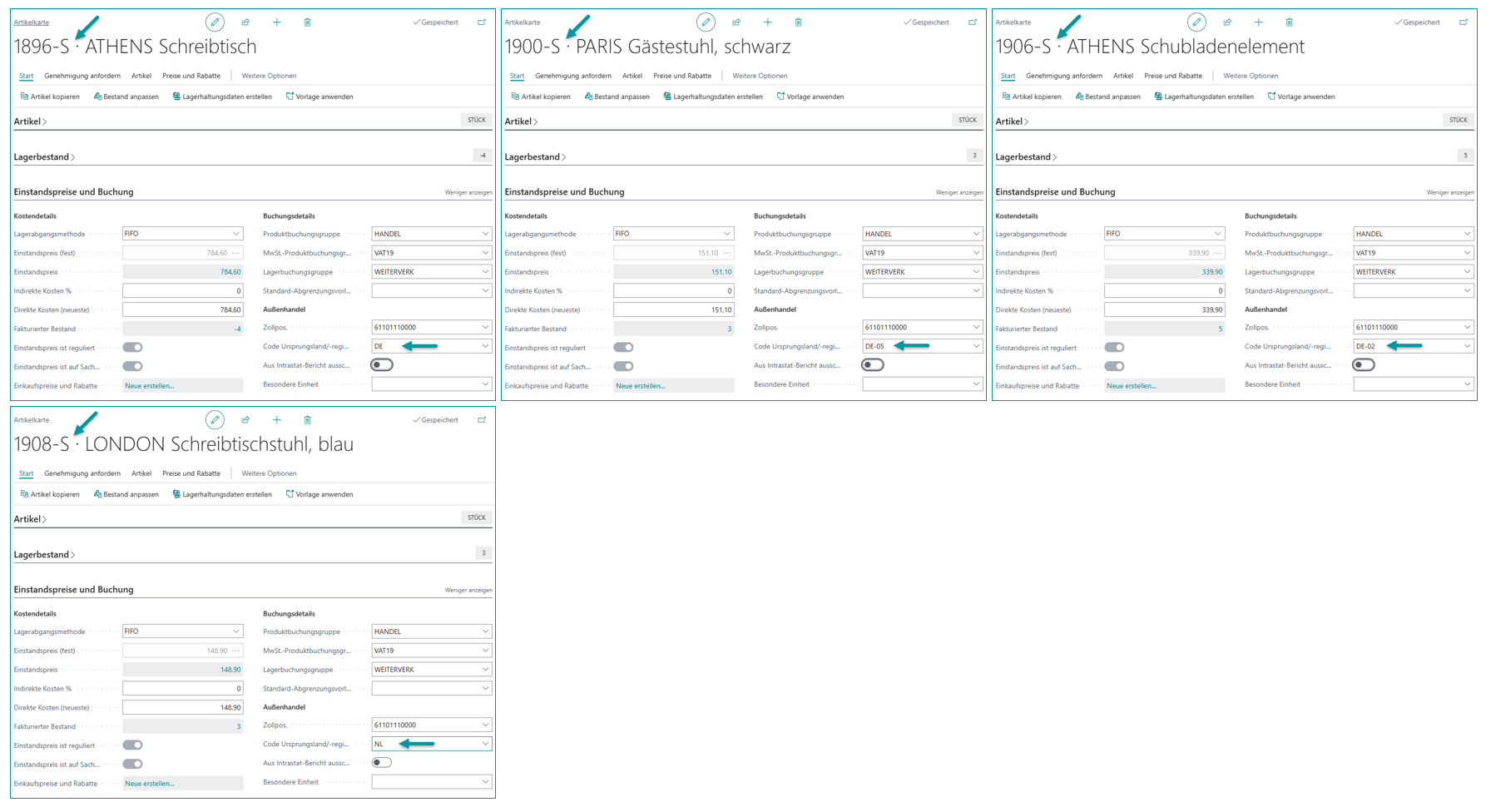Image resolution: width=1491 pixels, height=812 pixels.
Task: Toggle Aus Intrastat-Bericht on the 1896-S Schreibtisch card
Action: point(382,365)
